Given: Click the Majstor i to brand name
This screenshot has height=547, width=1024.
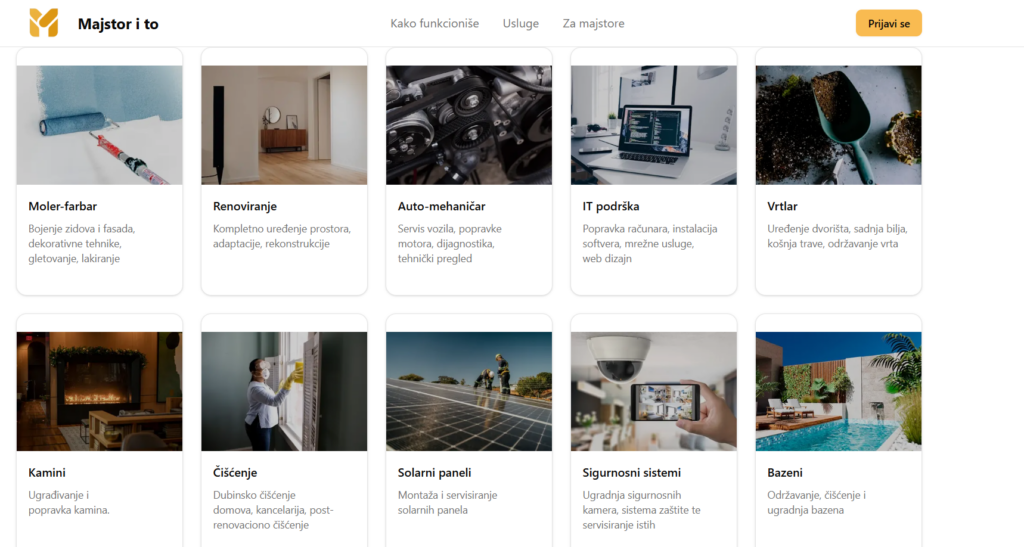Looking at the screenshot, I should pos(118,24).
